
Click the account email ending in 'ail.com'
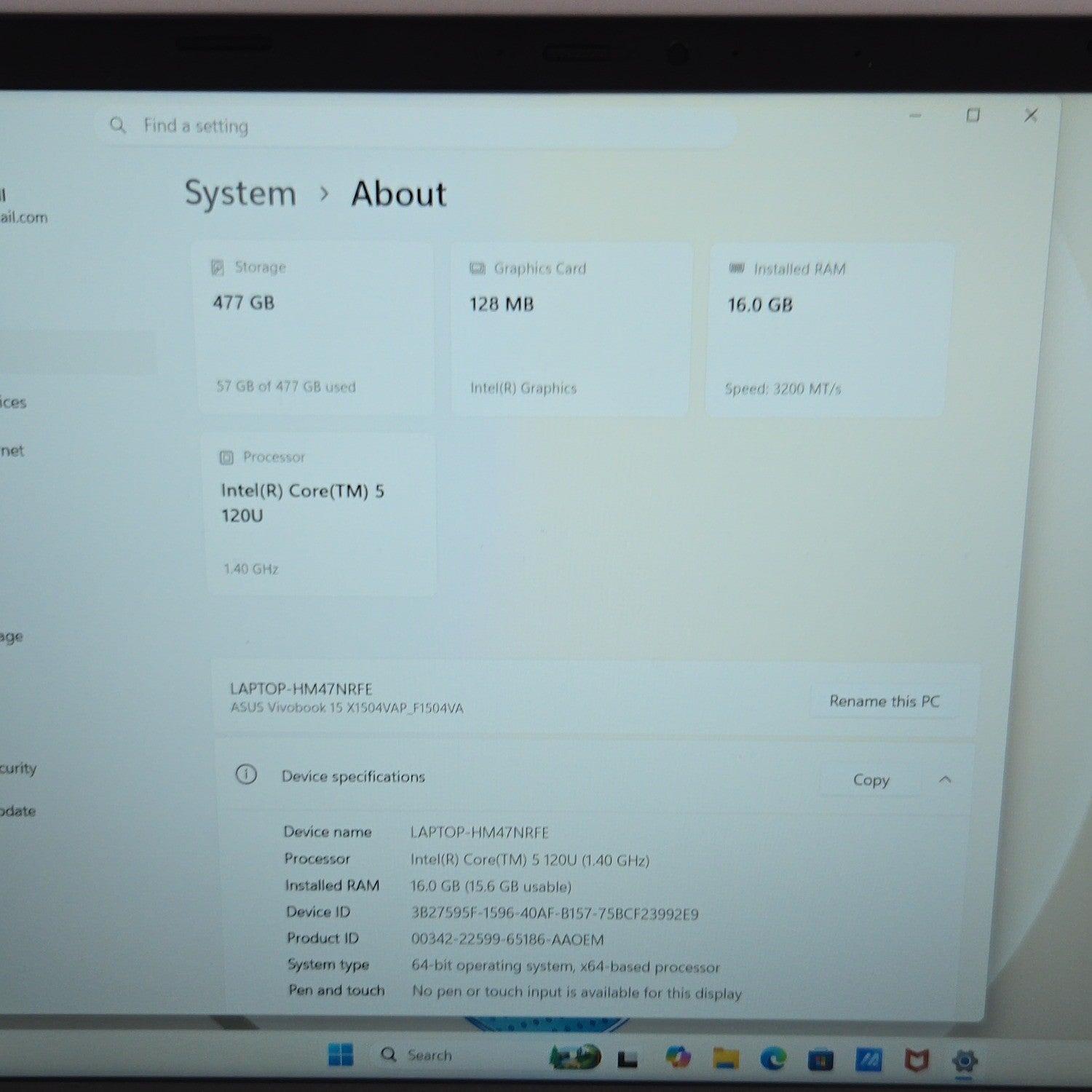point(23,217)
